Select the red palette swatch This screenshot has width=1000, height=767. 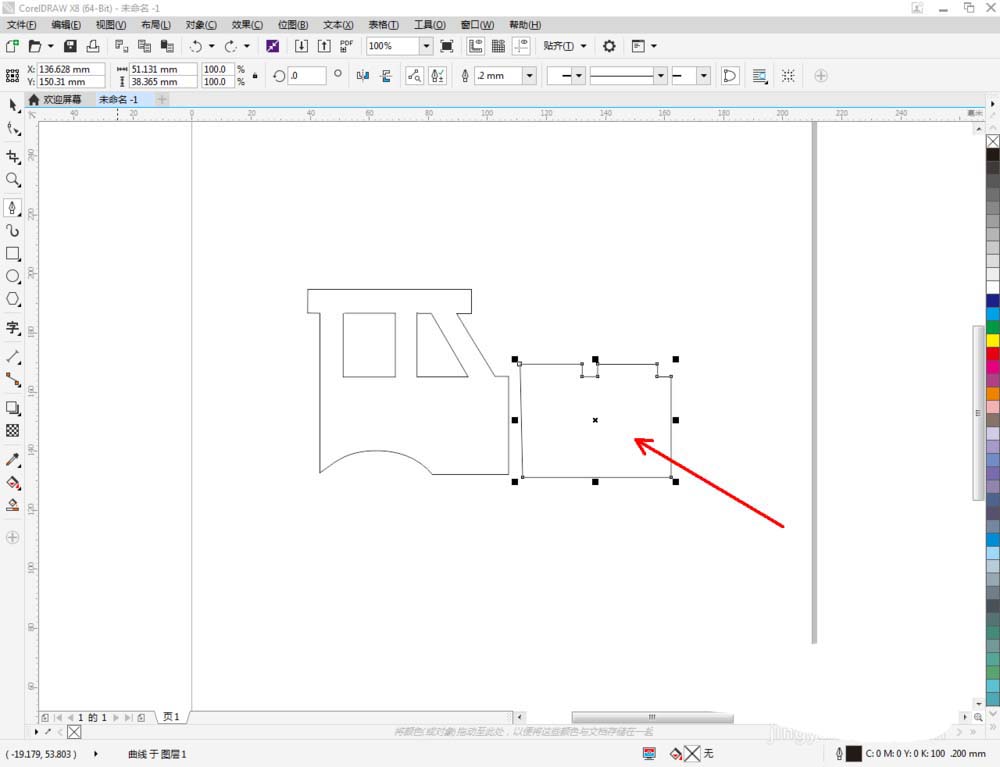coord(993,354)
